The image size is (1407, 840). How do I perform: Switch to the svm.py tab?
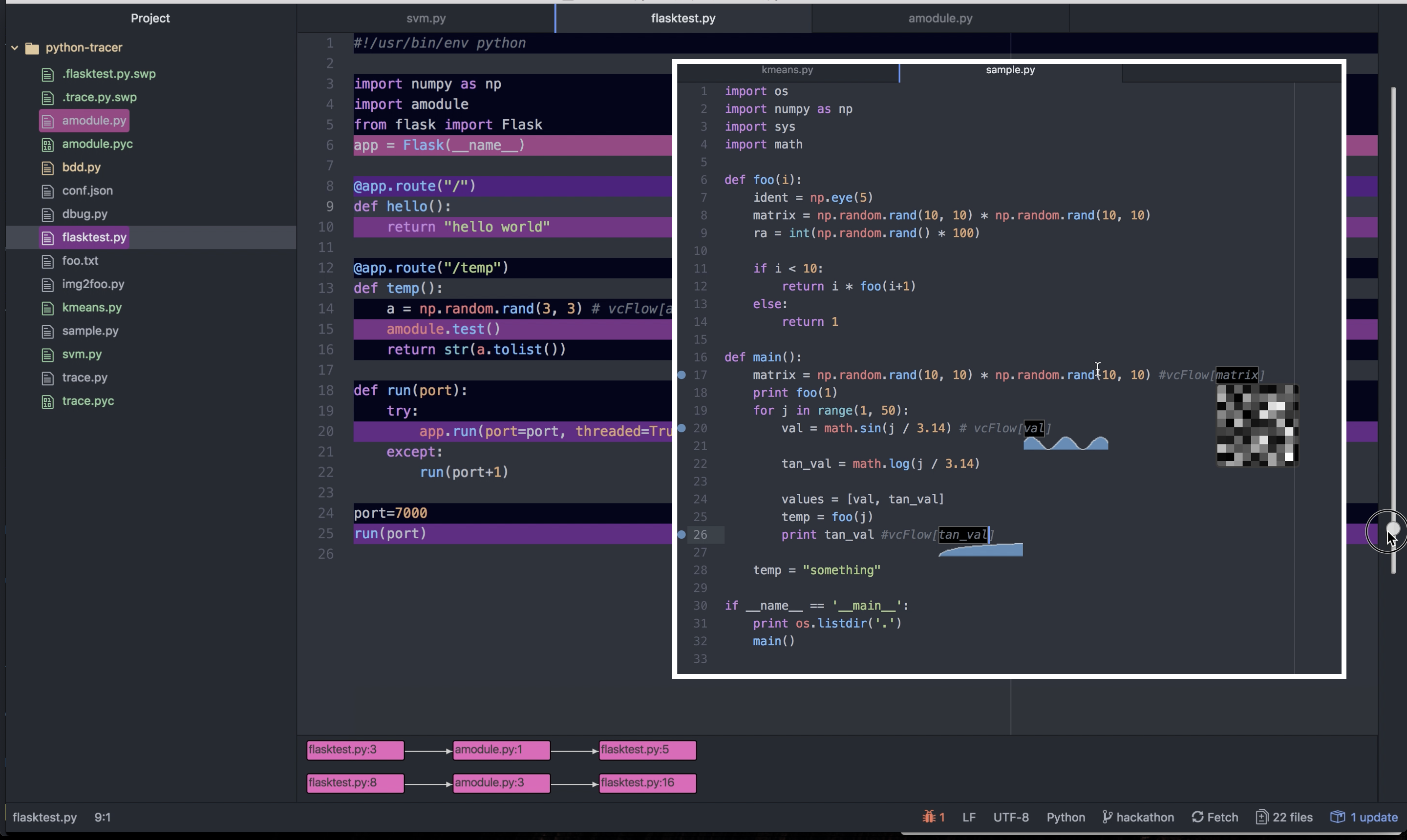tap(426, 18)
